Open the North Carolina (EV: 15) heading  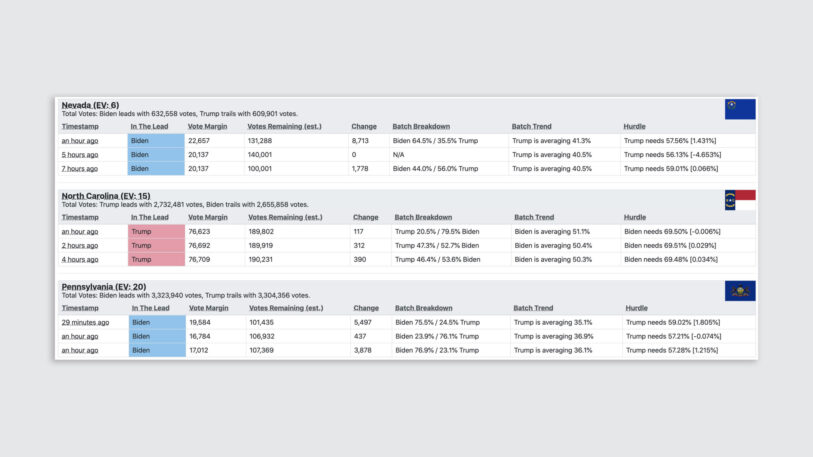coord(106,196)
